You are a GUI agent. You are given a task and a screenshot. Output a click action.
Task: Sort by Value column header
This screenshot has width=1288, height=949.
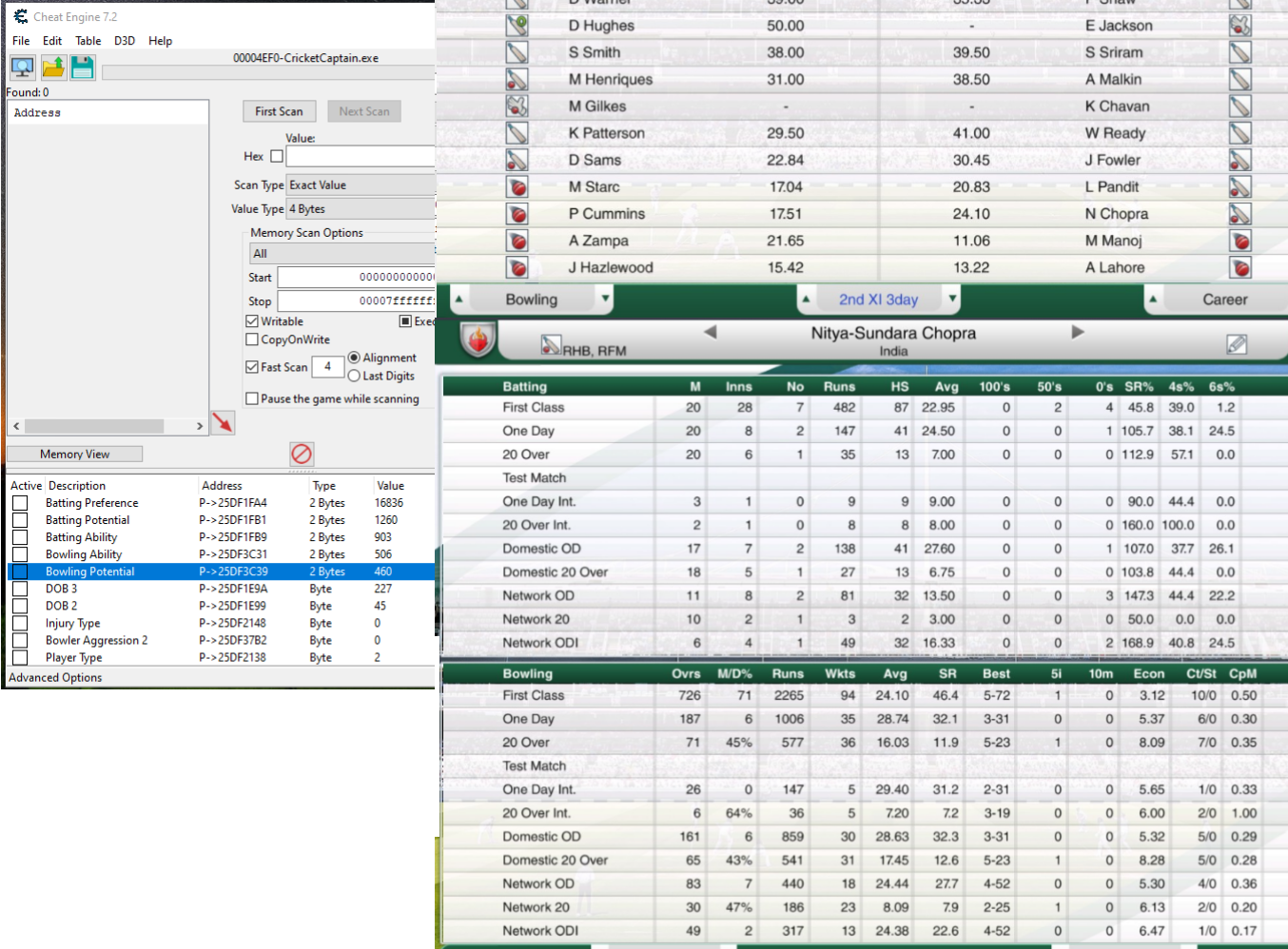point(391,486)
